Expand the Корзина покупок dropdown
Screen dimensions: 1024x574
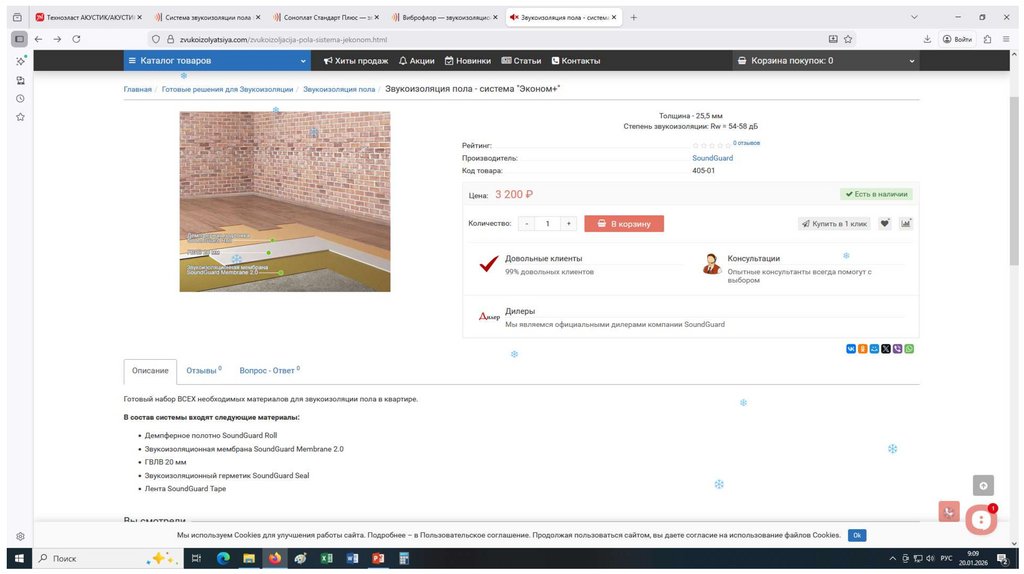[x=825, y=61]
